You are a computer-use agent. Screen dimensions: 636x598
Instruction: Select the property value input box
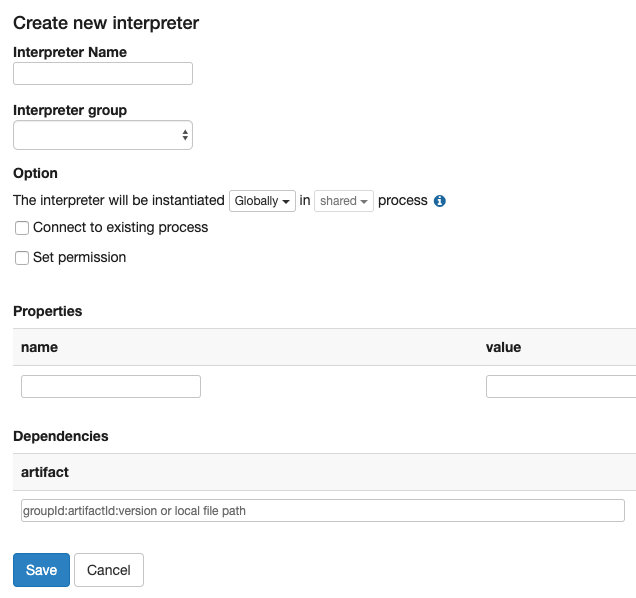(x=560, y=387)
